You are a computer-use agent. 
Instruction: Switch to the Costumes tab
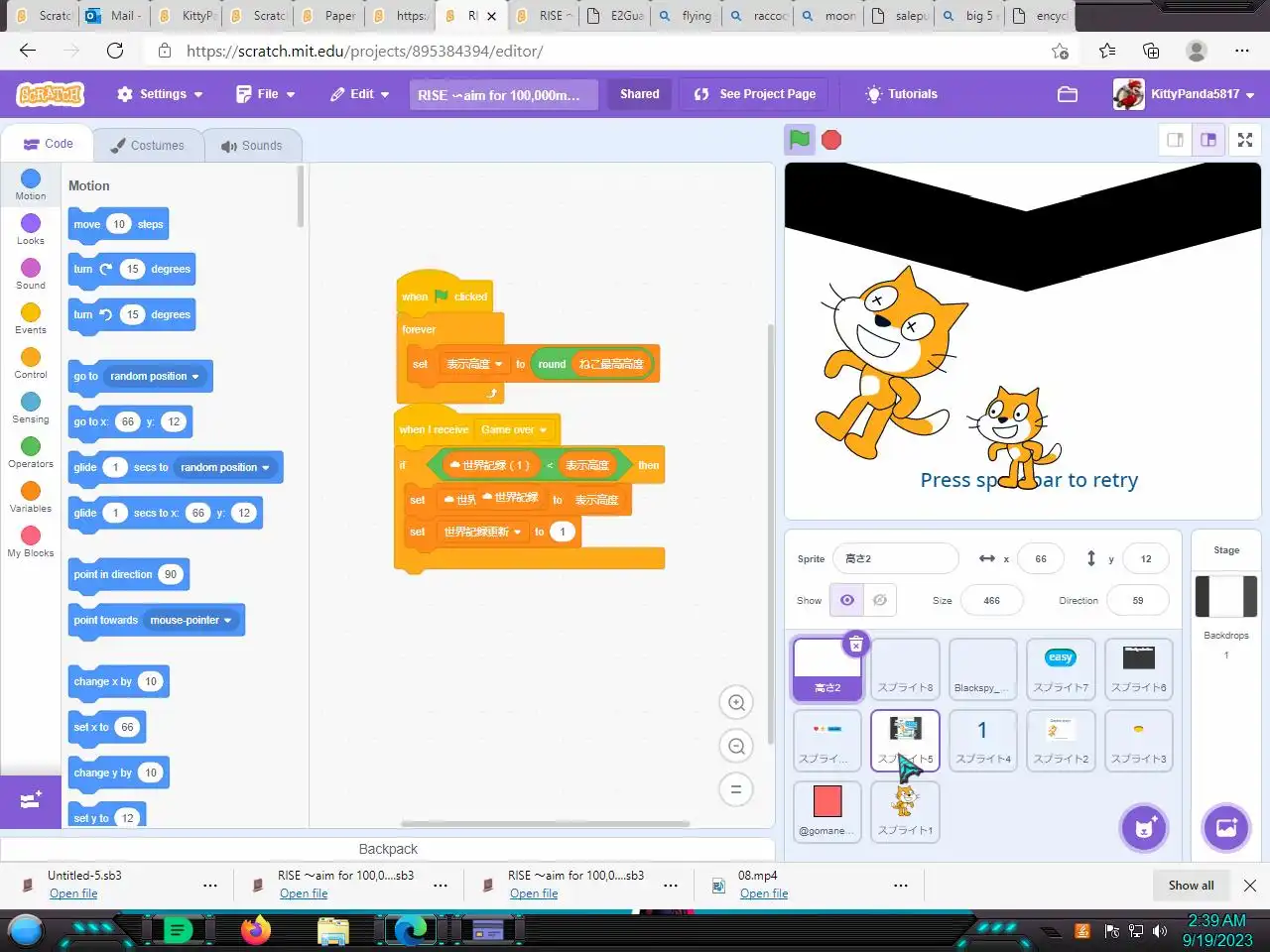147,145
